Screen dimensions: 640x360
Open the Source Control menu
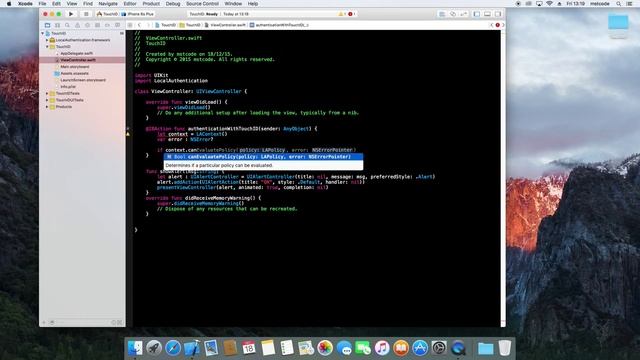pyautogui.click(x=202, y=4)
